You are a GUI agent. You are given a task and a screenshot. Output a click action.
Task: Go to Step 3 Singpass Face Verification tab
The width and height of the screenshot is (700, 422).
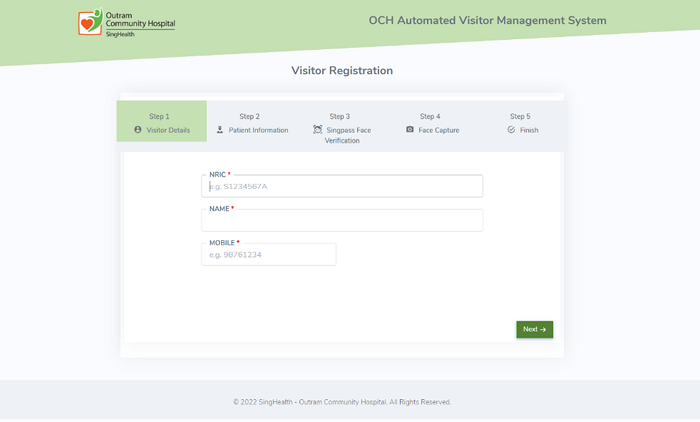click(342, 126)
